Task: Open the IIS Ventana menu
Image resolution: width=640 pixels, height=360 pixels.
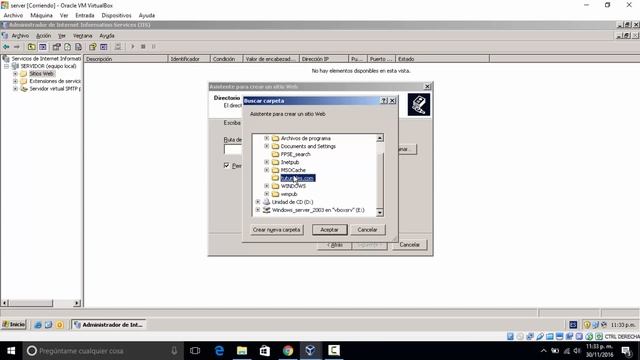Action: pyautogui.click(x=82, y=36)
